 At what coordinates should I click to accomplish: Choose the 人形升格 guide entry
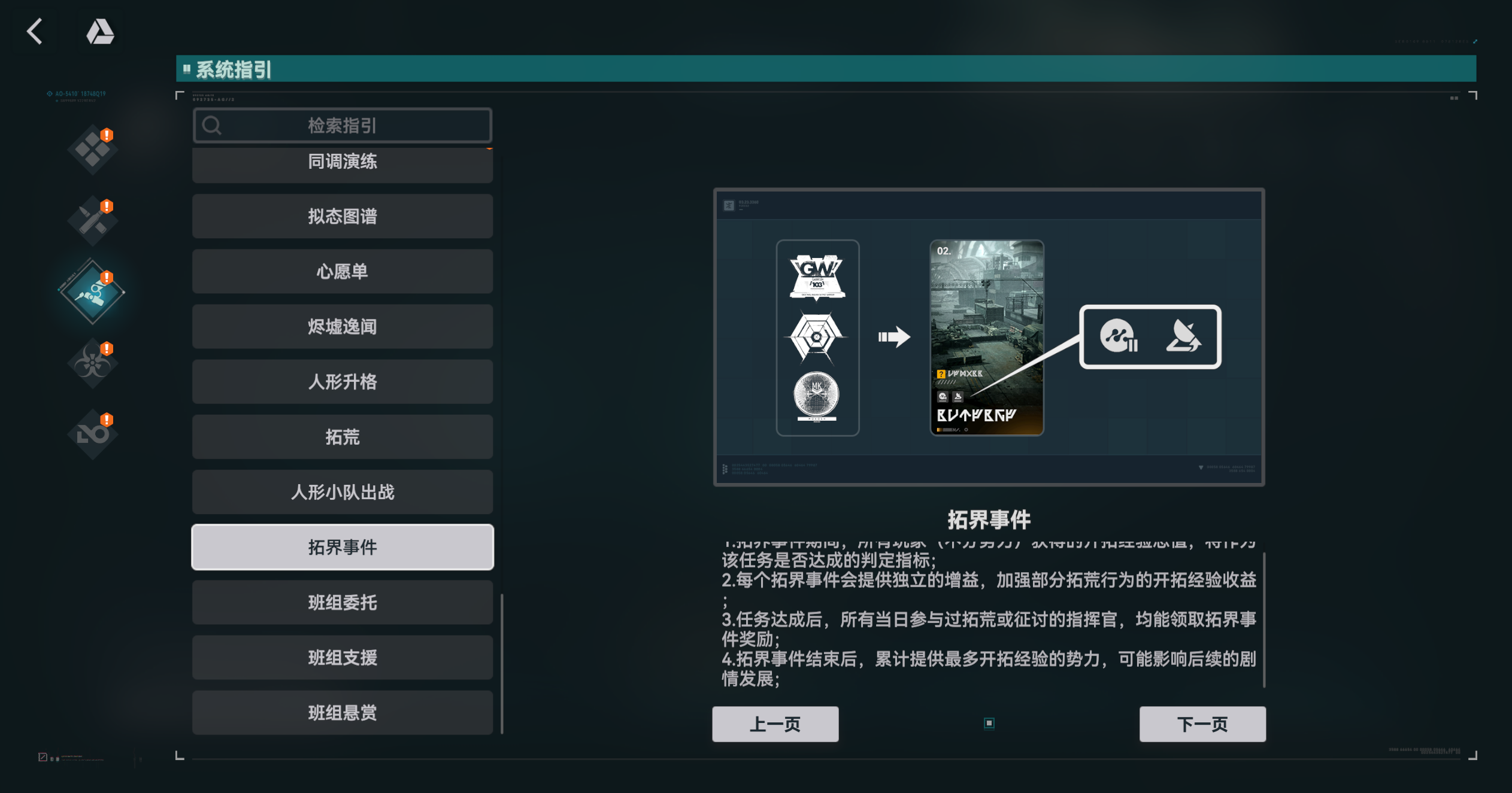(343, 381)
